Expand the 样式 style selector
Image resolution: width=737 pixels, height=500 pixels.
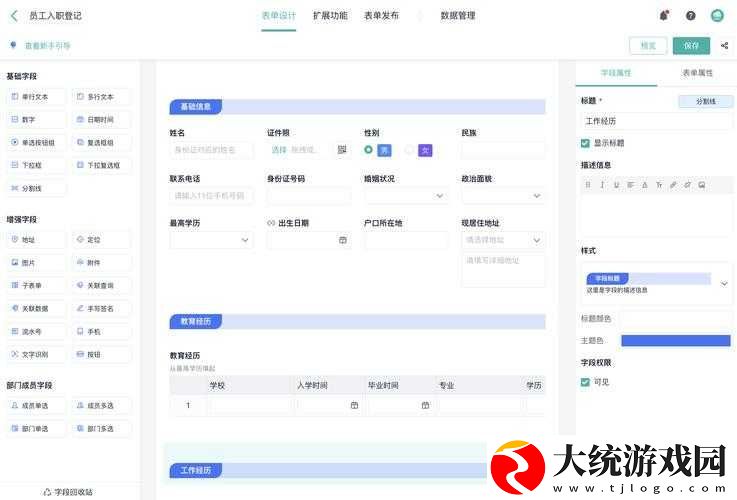[724, 283]
